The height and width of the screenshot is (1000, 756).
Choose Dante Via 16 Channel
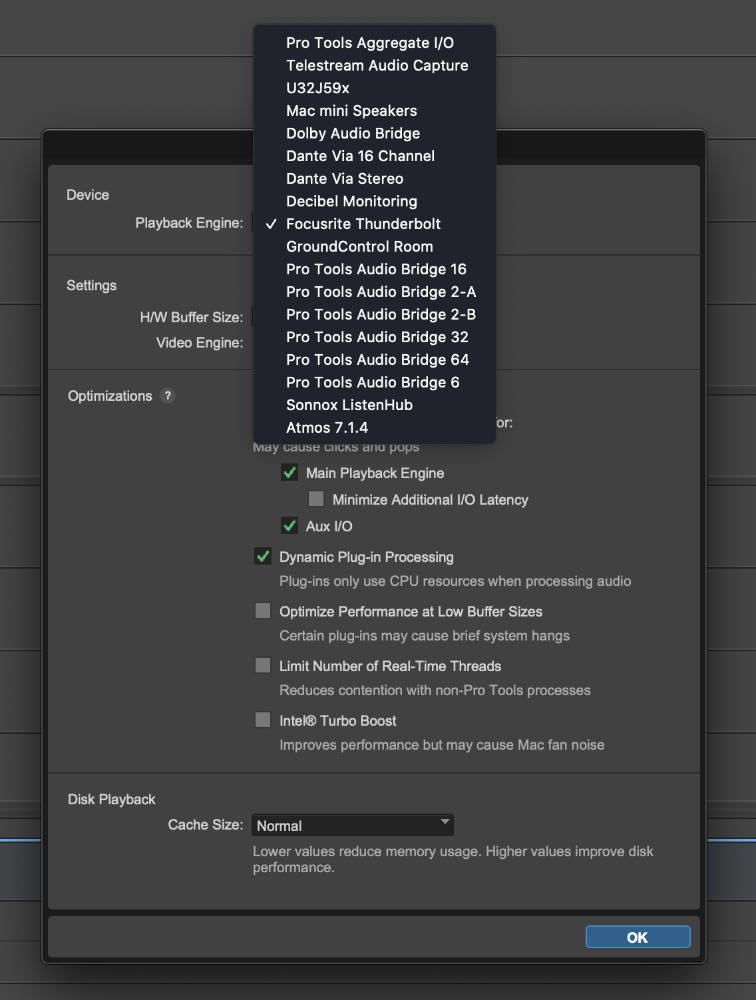click(x=374, y=156)
